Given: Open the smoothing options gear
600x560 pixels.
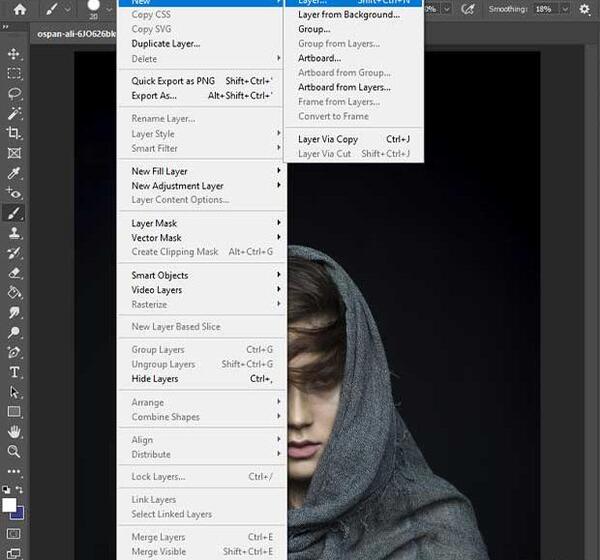Looking at the screenshot, I should [584, 9].
